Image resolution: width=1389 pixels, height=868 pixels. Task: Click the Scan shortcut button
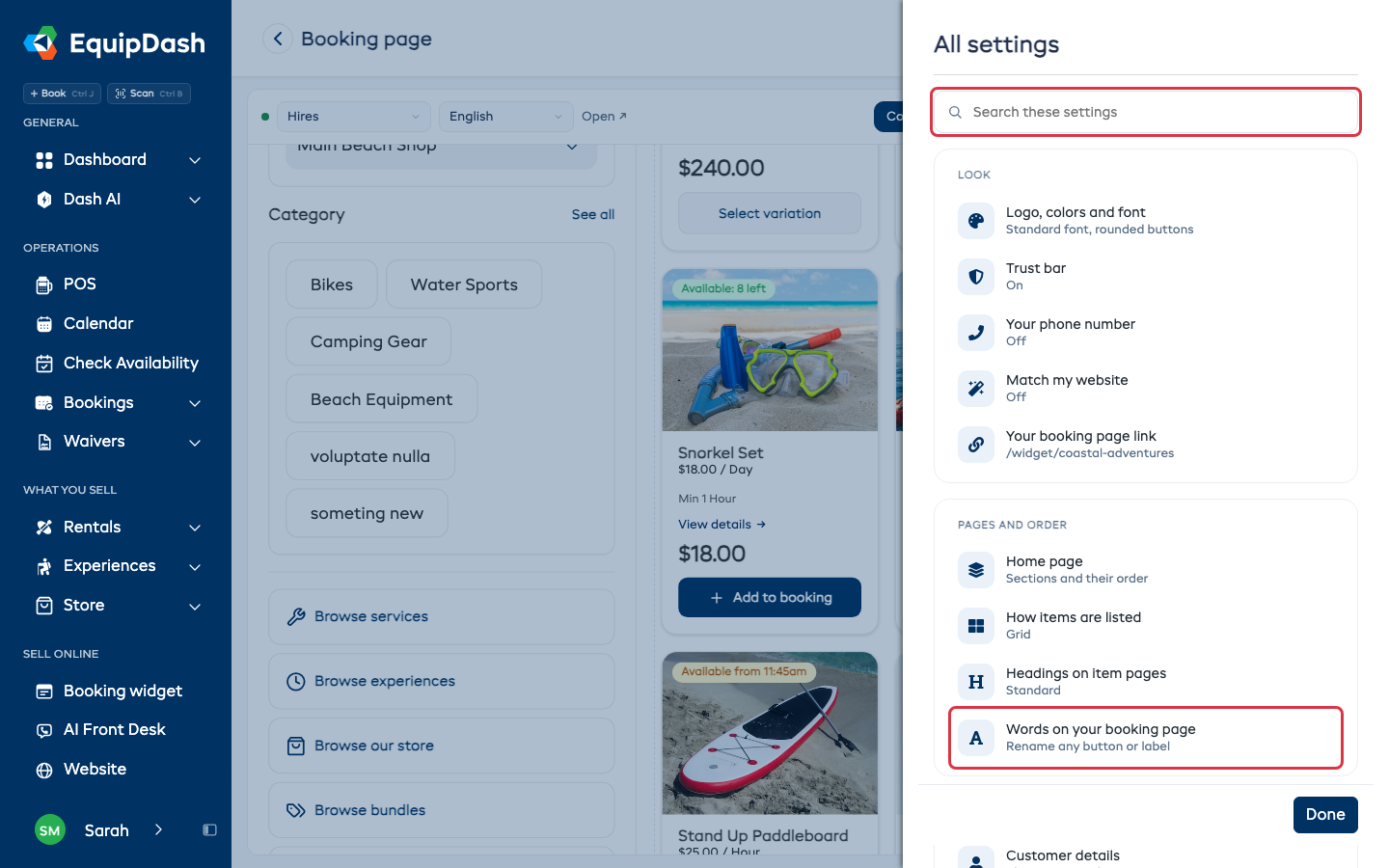(x=149, y=94)
